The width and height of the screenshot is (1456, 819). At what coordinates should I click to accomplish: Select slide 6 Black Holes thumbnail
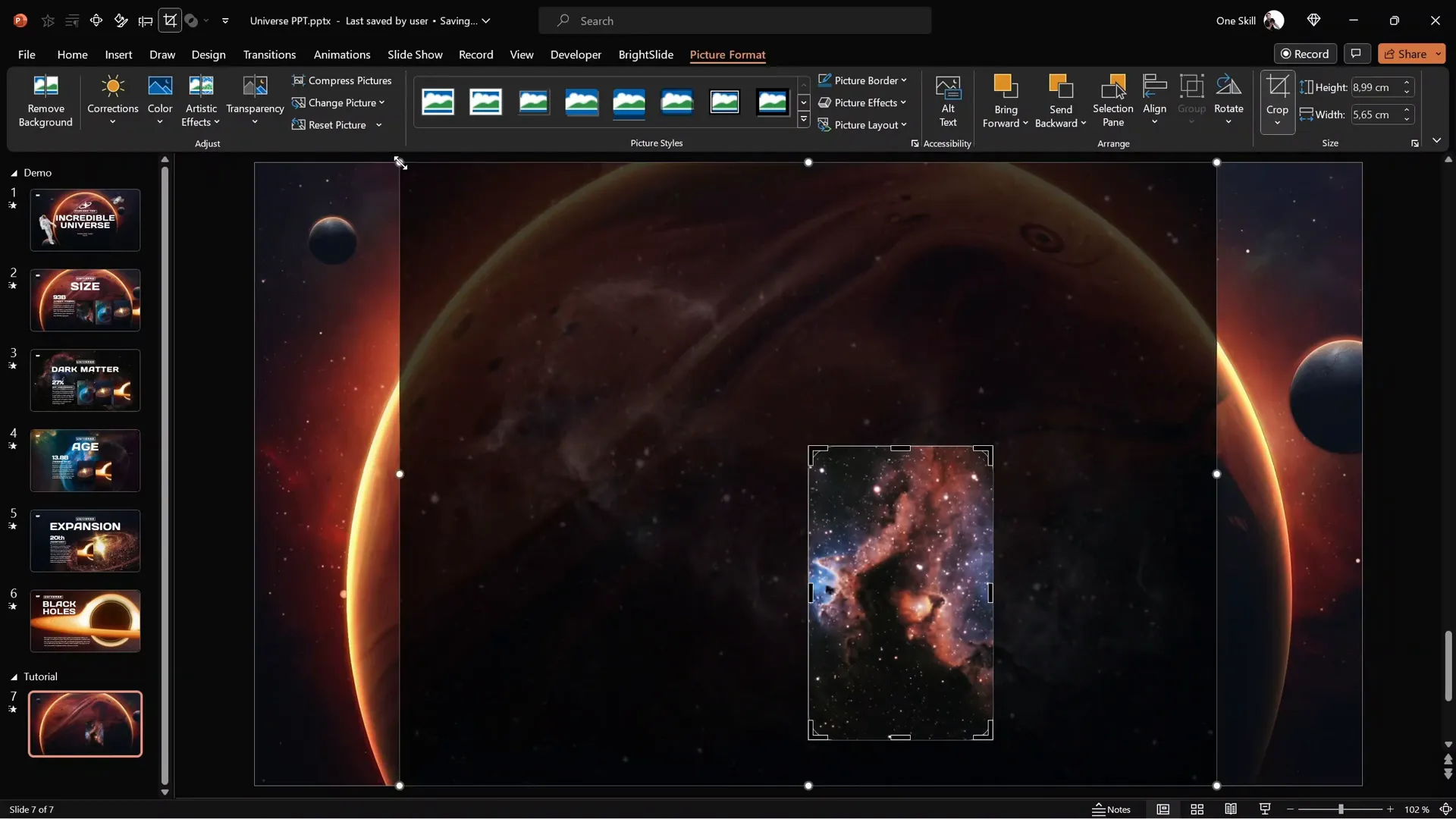pyautogui.click(x=85, y=620)
